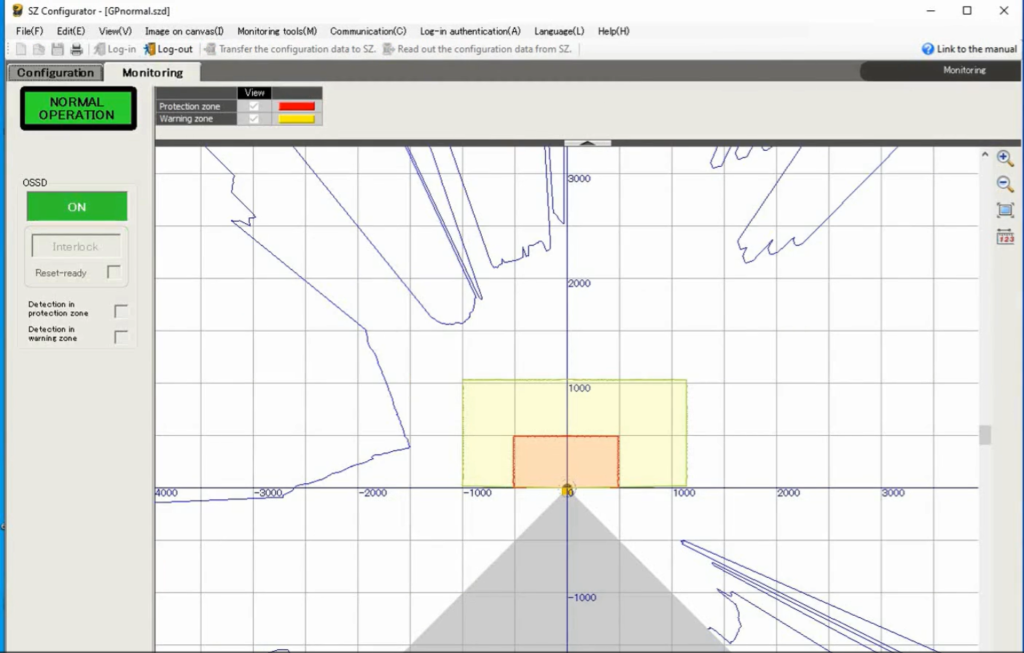This screenshot has width=1024, height=653.
Task: Toggle the Warning zone view checkbox
Action: click(x=255, y=119)
